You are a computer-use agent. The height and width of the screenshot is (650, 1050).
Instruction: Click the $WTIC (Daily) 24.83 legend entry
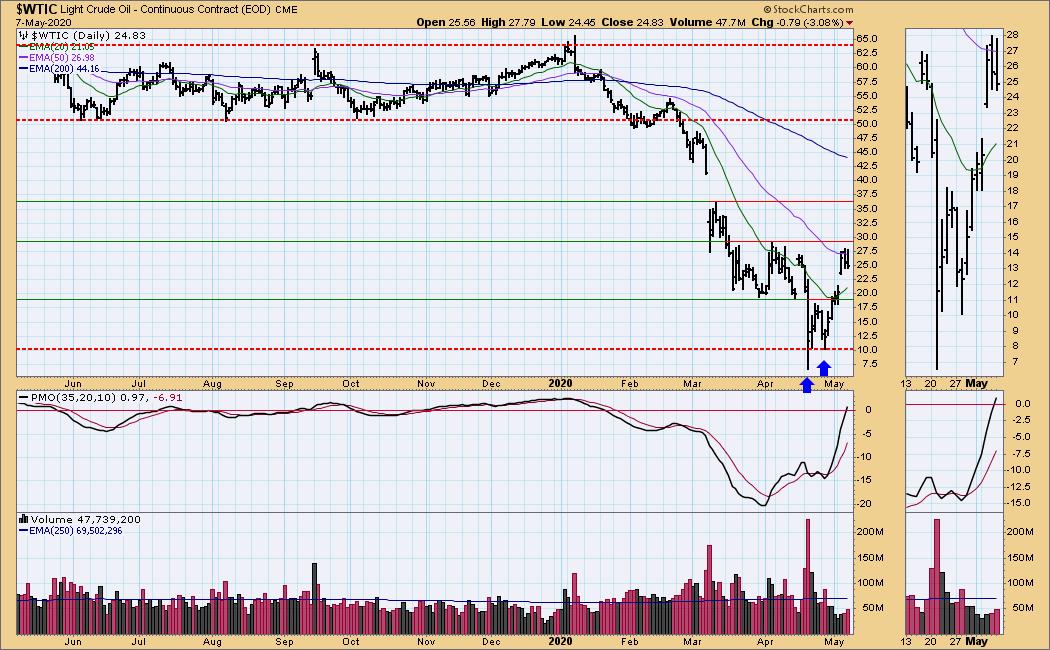pyautogui.click(x=88, y=35)
